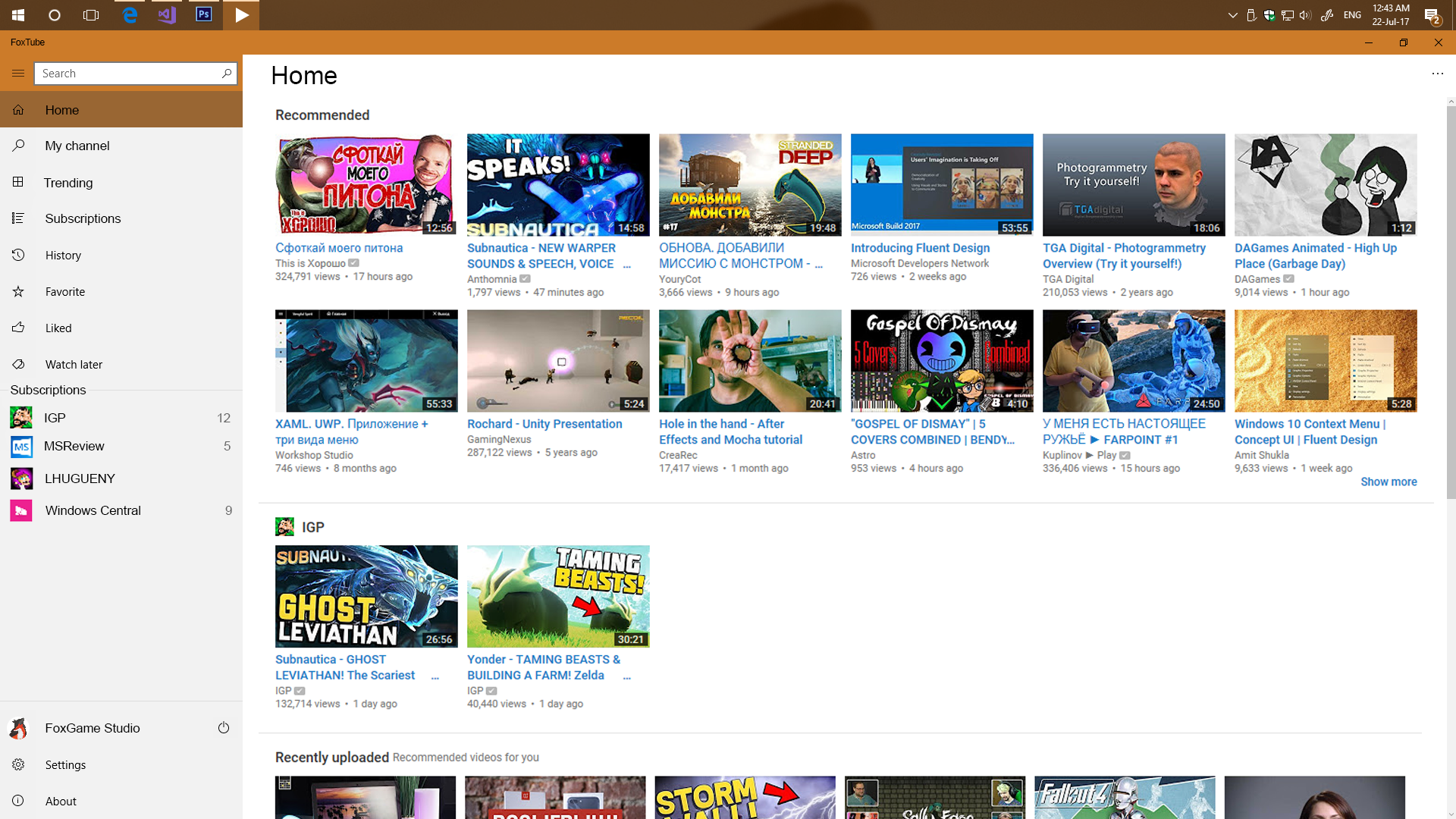Open the Introducing Fluent Design video title
Image resolution: width=1456 pixels, height=819 pixels.
click(920, 248)
